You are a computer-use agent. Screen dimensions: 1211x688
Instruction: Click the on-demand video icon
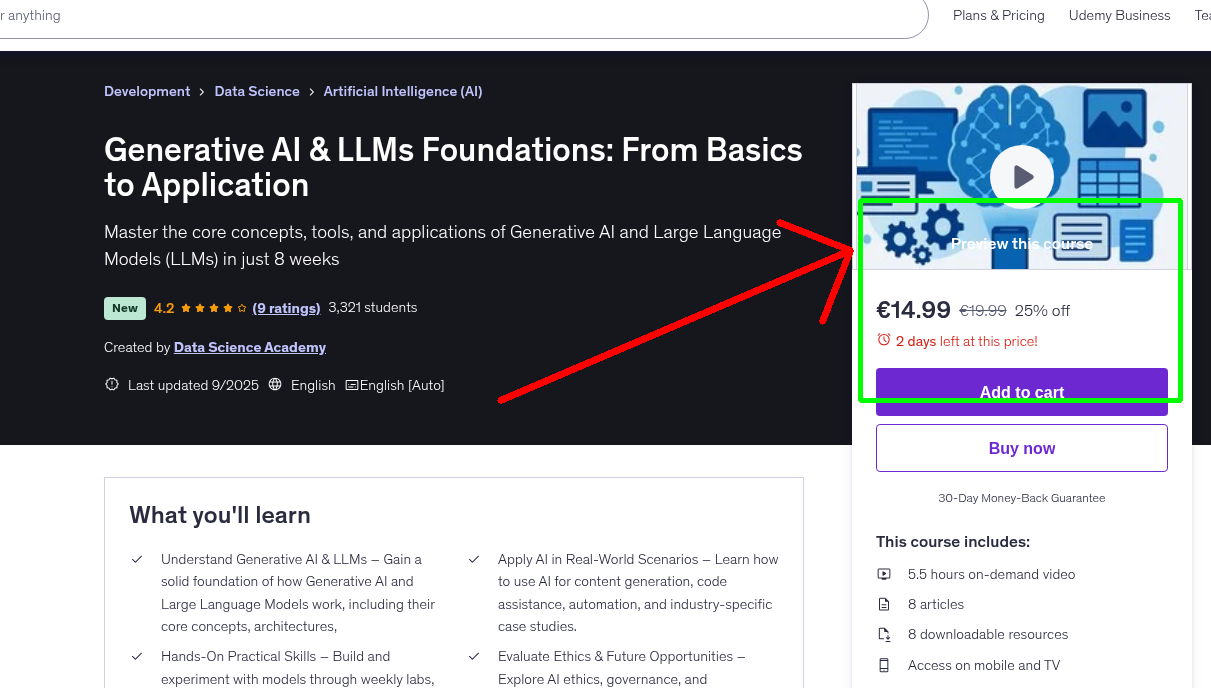click(x=884, y=574)
